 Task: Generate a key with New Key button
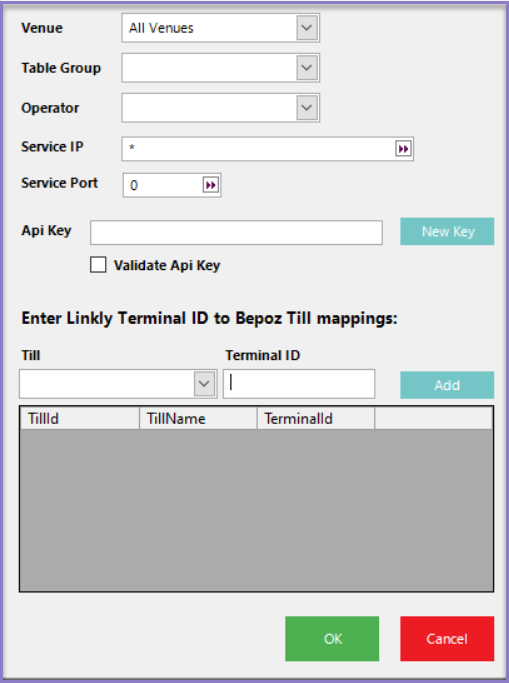click(447, 231)
